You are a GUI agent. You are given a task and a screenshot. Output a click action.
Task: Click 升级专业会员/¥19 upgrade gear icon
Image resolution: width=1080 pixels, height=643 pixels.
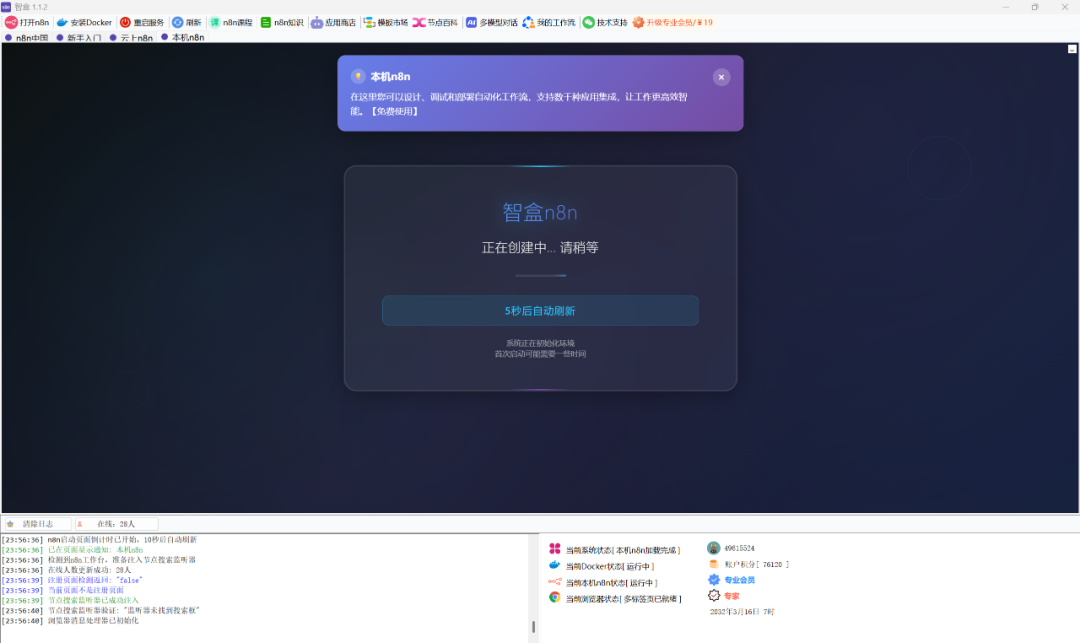coord(638,23)
